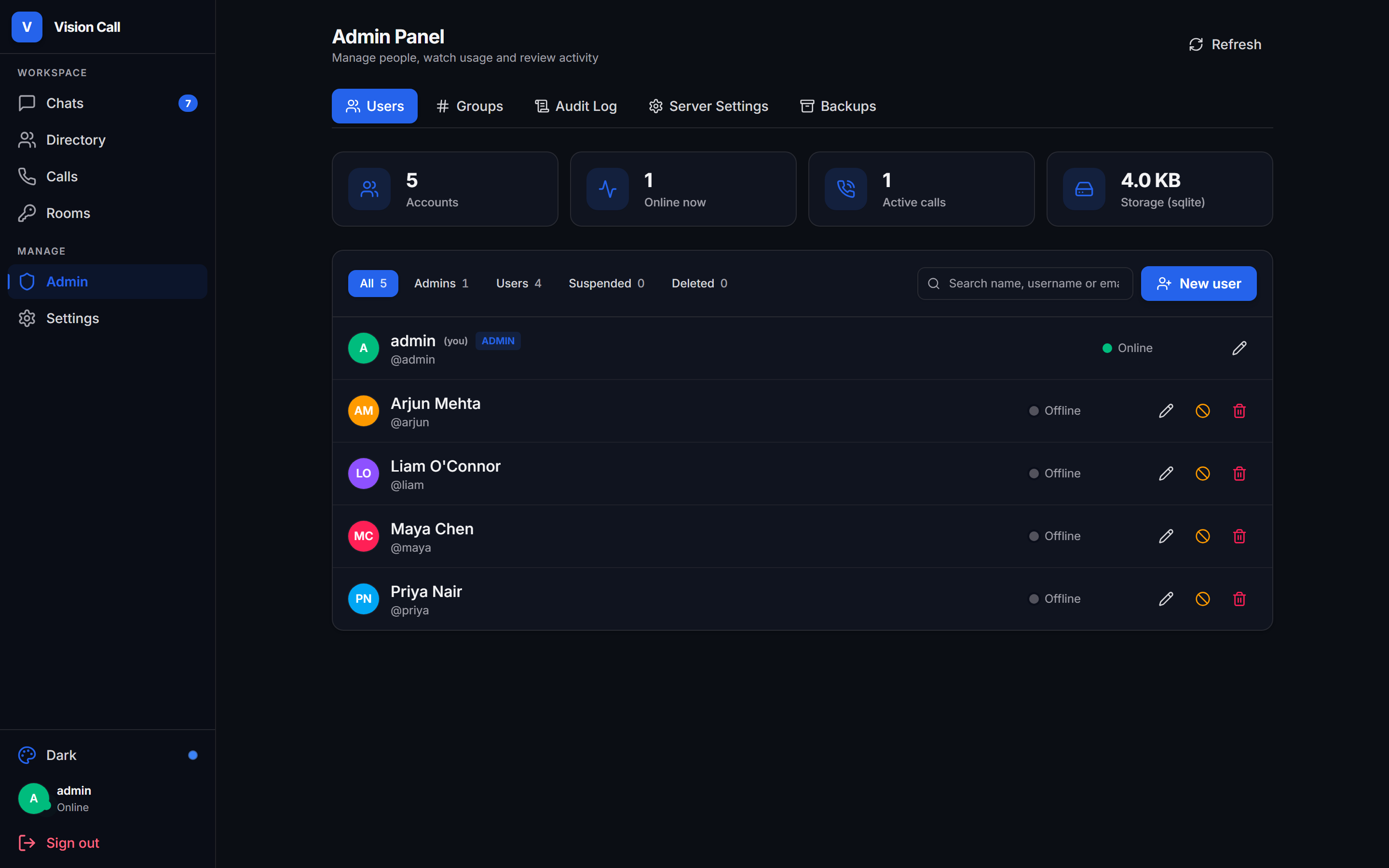Select the Users admin tab
Viewport: 1389px width, 868px height.
374,106
